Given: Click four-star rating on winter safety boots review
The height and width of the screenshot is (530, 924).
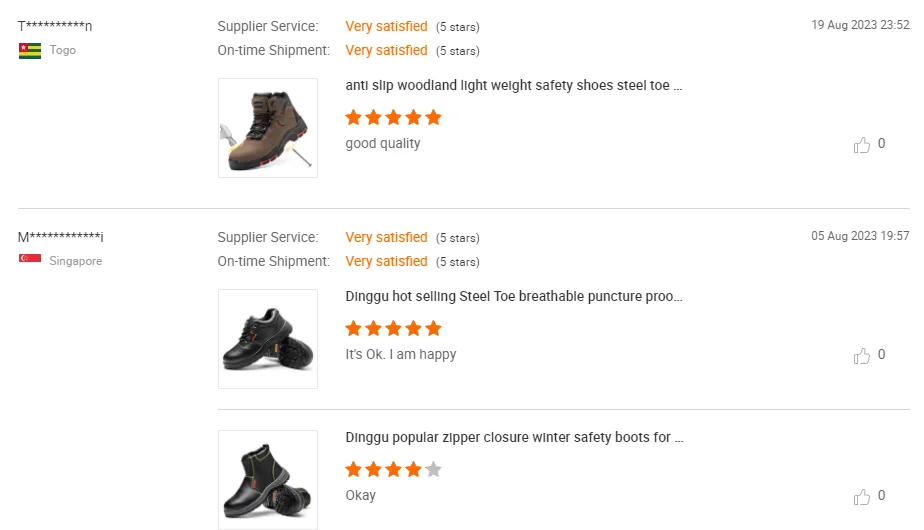Looking at the screenshot, I should click(x=393, y=470).
